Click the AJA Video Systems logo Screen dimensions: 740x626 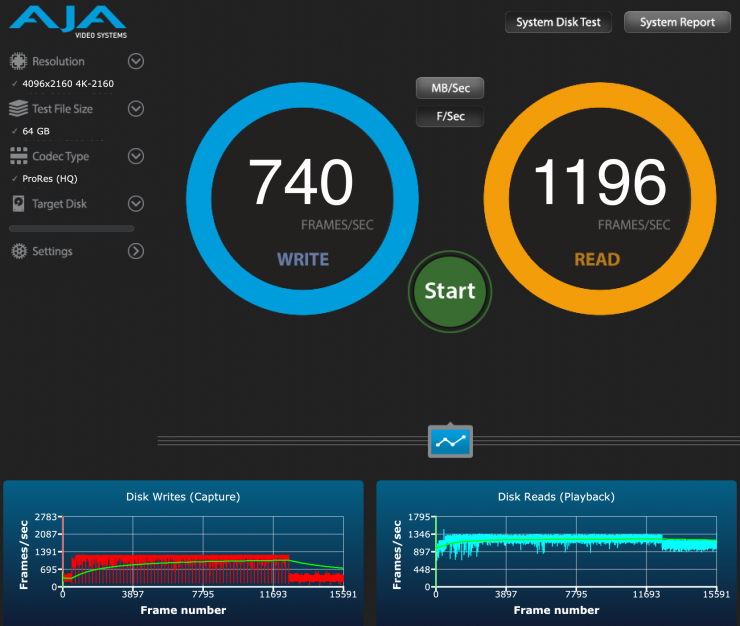[68, 20]
